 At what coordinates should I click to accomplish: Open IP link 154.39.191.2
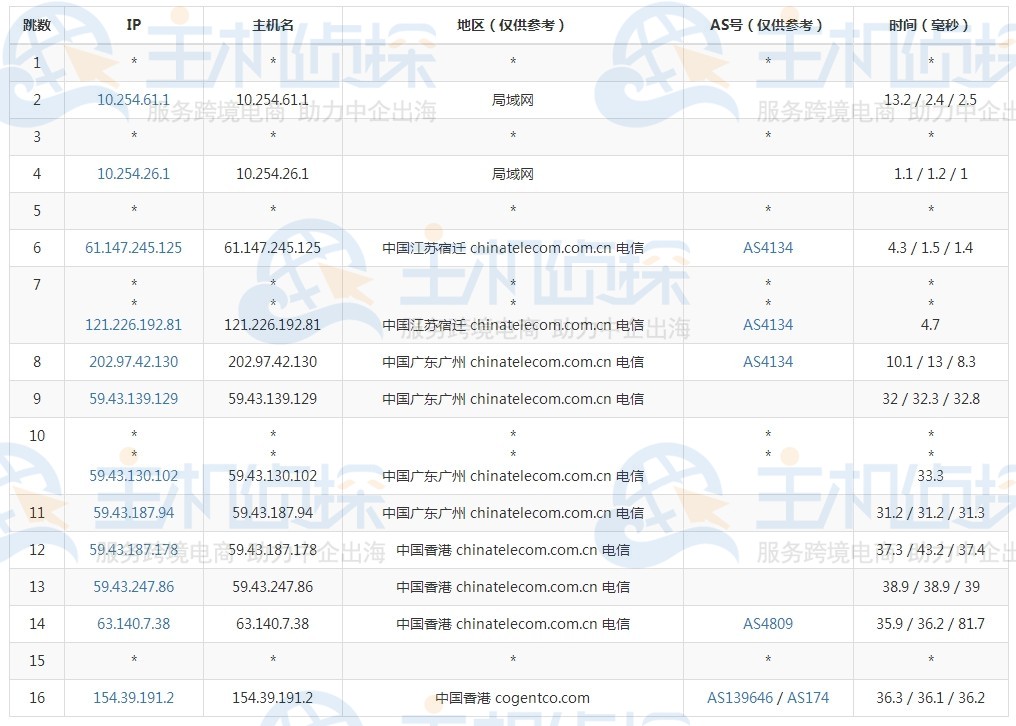[133, 697]
